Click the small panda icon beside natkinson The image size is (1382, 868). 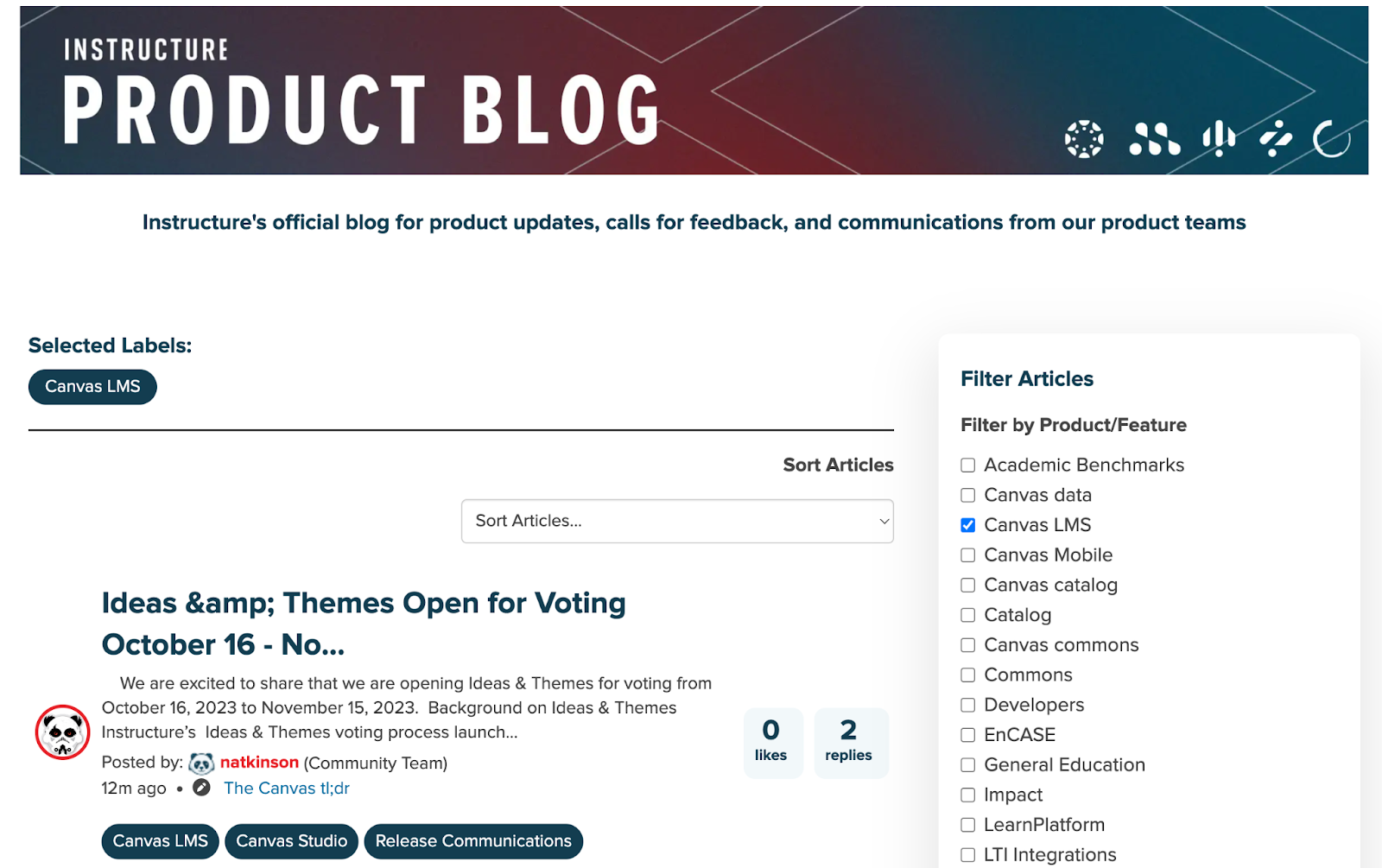pos(201,763)
